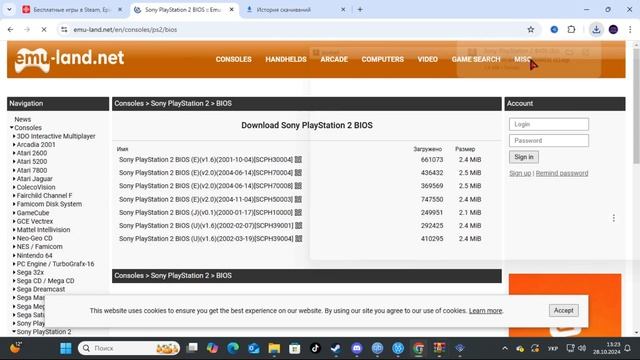Click in the Password input field
The width and height of the screenshot is (640, 360).
(549, 140)
